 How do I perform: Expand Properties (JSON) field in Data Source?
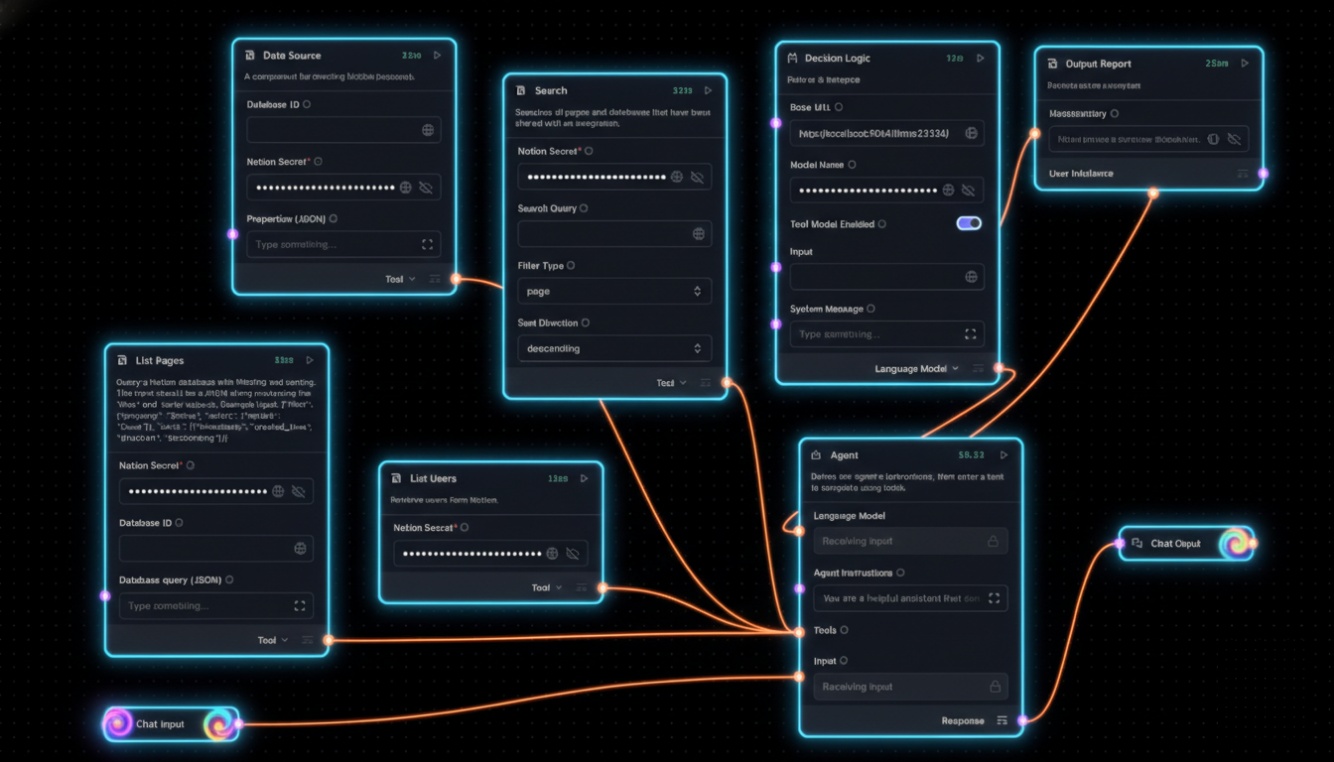(x=428, y=244)
